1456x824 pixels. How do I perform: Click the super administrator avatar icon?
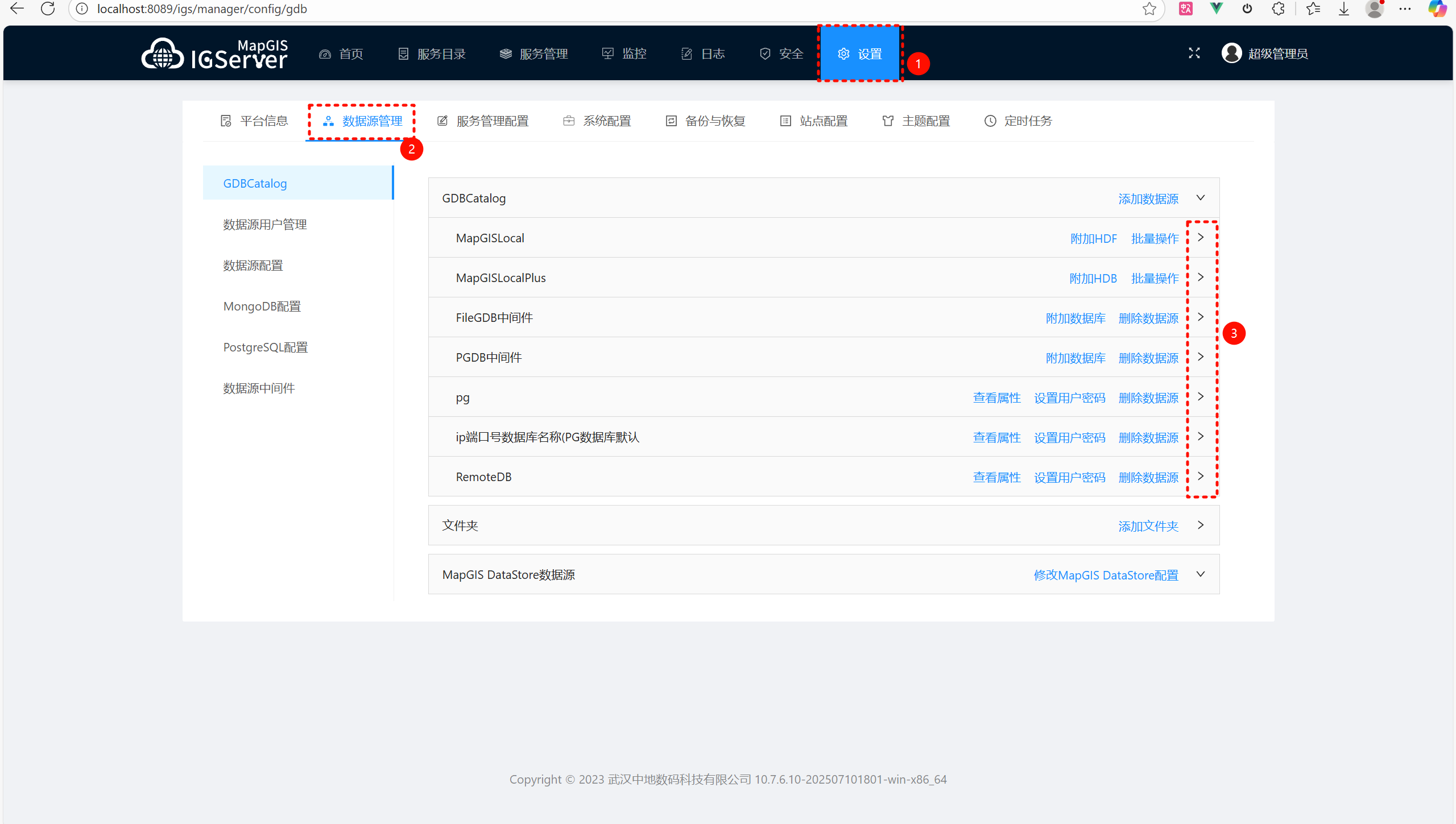click(x=1231, y=53)
